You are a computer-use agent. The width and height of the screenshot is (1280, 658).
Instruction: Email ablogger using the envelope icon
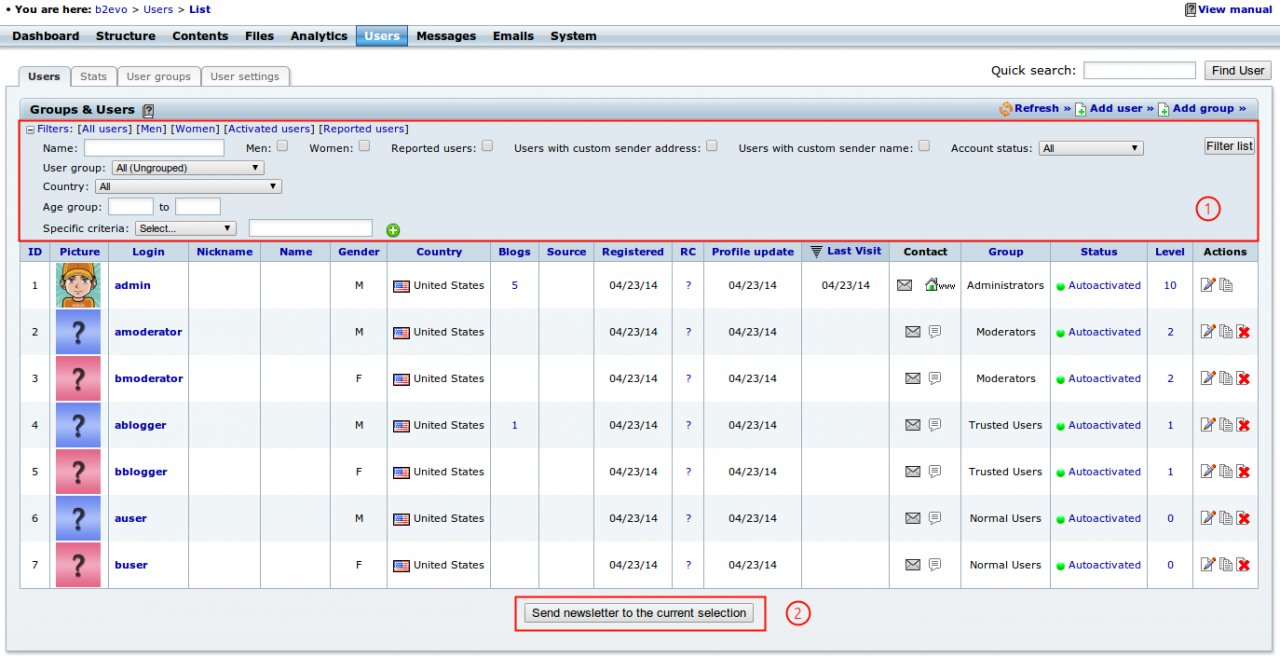click(x=913, y=425)
